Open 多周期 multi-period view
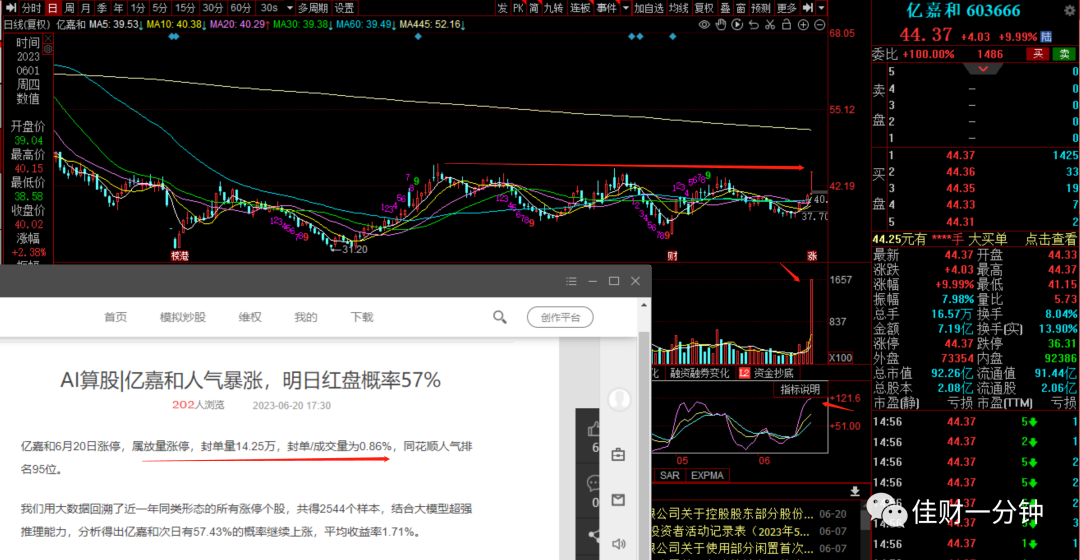Screen dimensions: 1080x560 tap(313, 8)
